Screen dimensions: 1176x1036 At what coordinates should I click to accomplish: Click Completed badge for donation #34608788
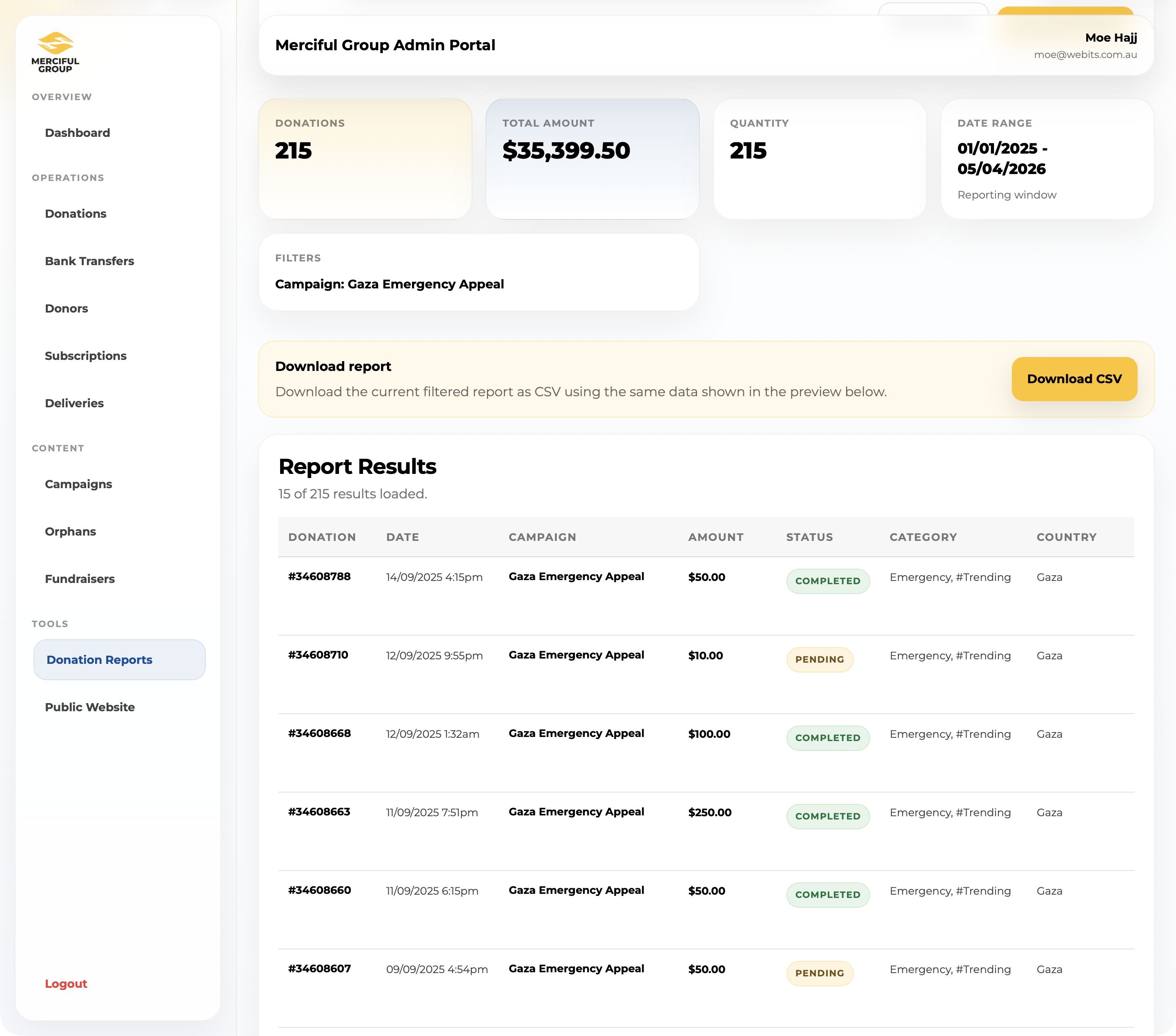pos(828,581)
